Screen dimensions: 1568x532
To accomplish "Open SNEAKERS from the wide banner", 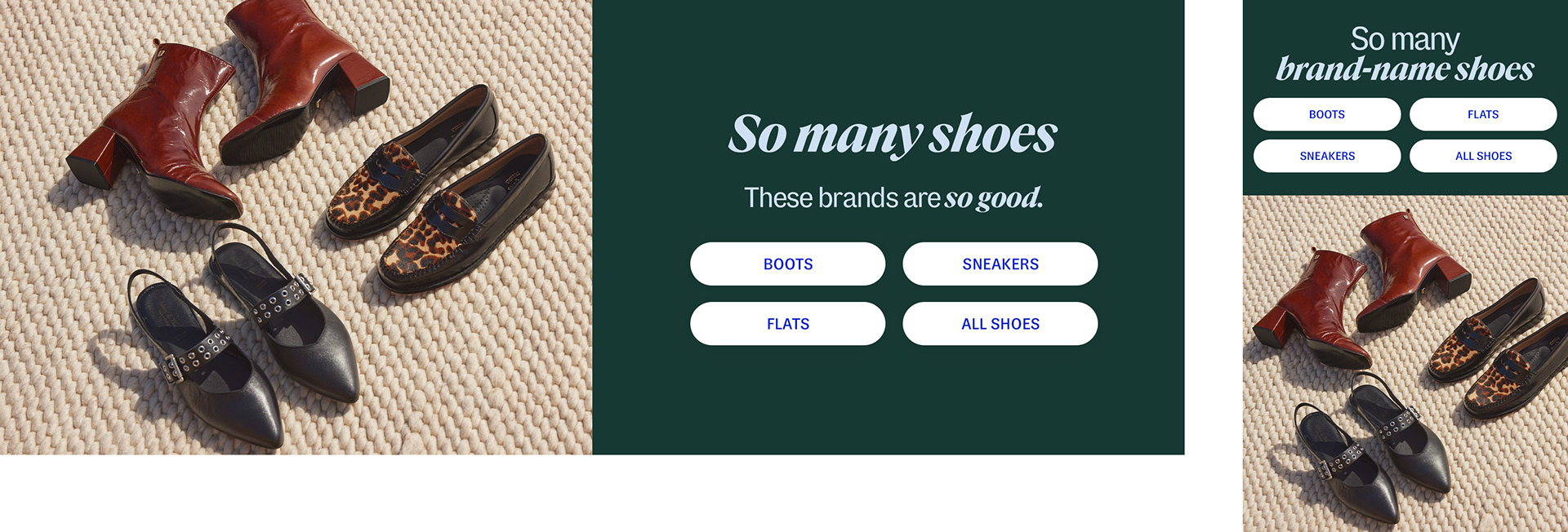I will pyautogui.click(x=1000, y=264).
